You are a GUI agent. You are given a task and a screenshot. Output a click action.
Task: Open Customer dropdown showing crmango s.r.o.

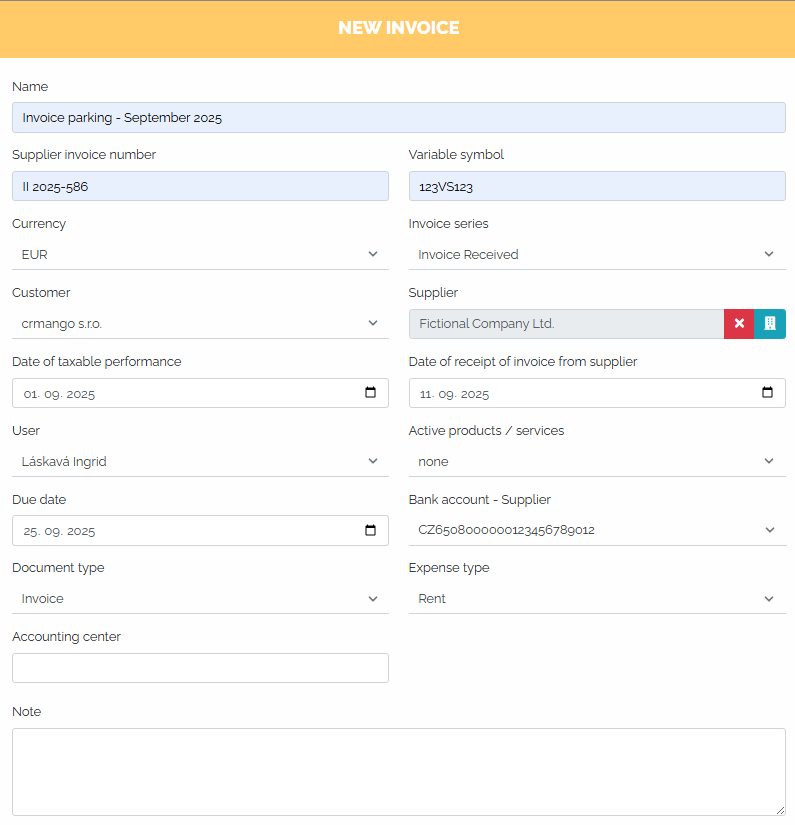[200, 324]
